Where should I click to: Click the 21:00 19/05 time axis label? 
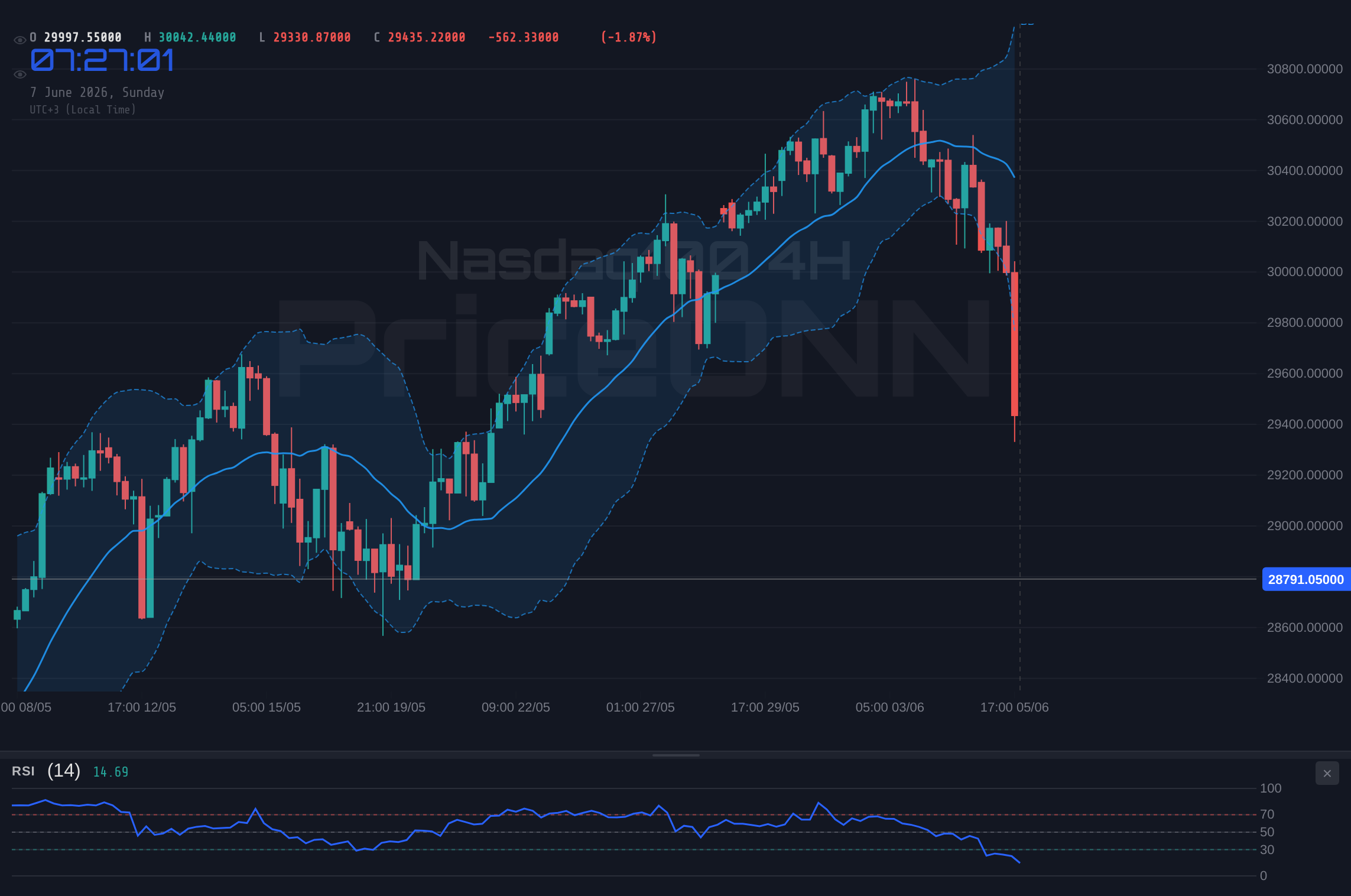pos(391,707)
